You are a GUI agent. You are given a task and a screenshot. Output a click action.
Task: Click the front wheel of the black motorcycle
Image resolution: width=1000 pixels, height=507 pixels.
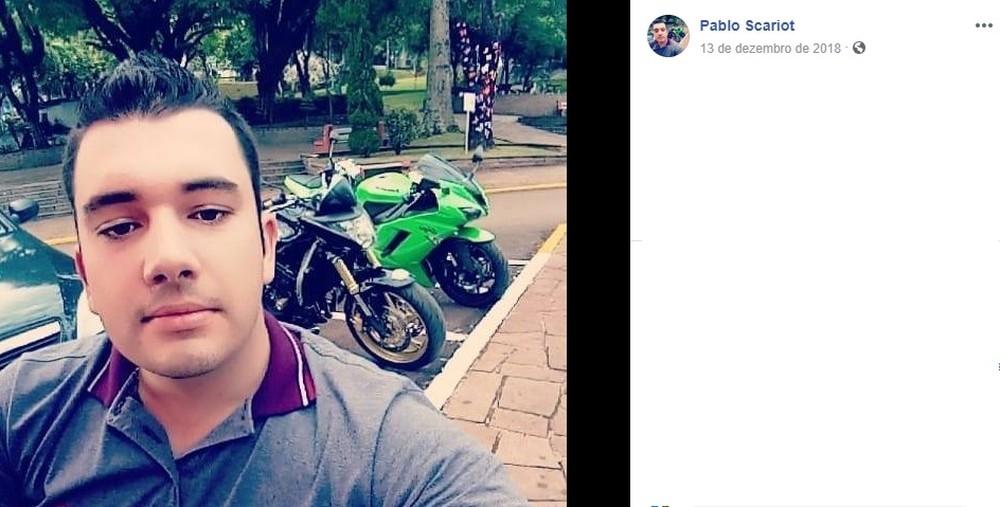(394, 325)
